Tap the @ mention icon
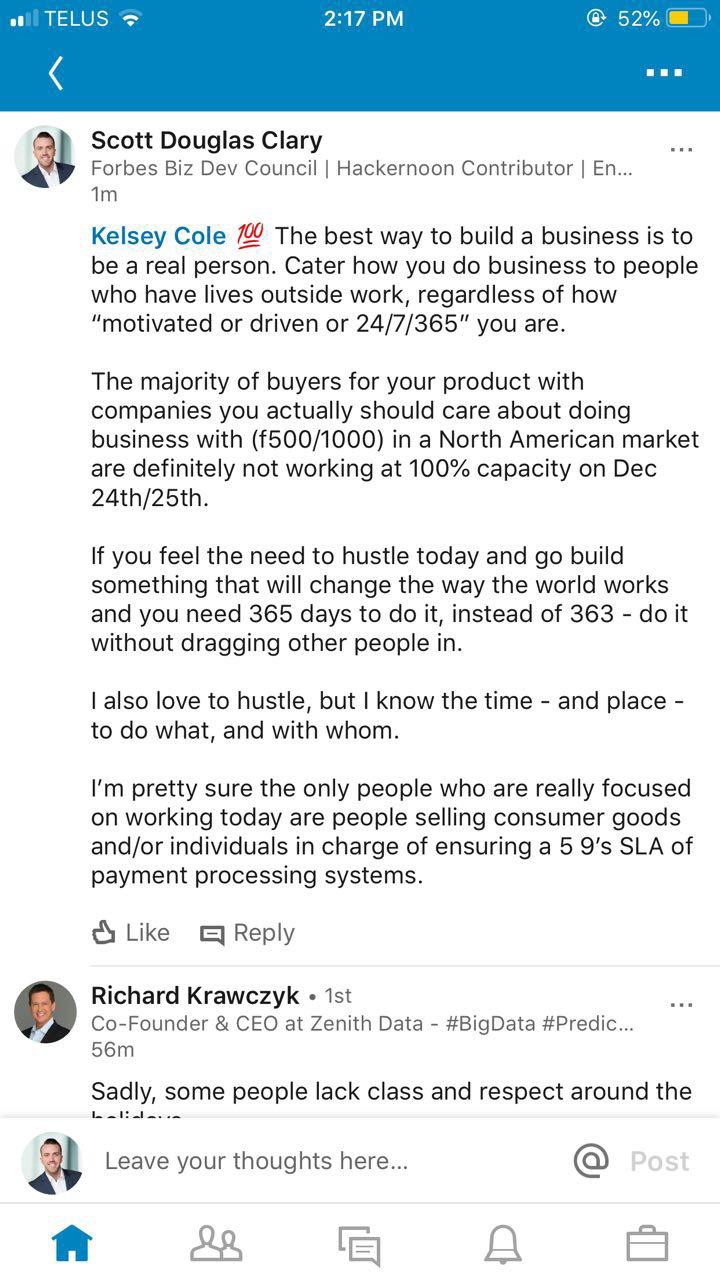720x1280 pixels. coord(591,1161)
